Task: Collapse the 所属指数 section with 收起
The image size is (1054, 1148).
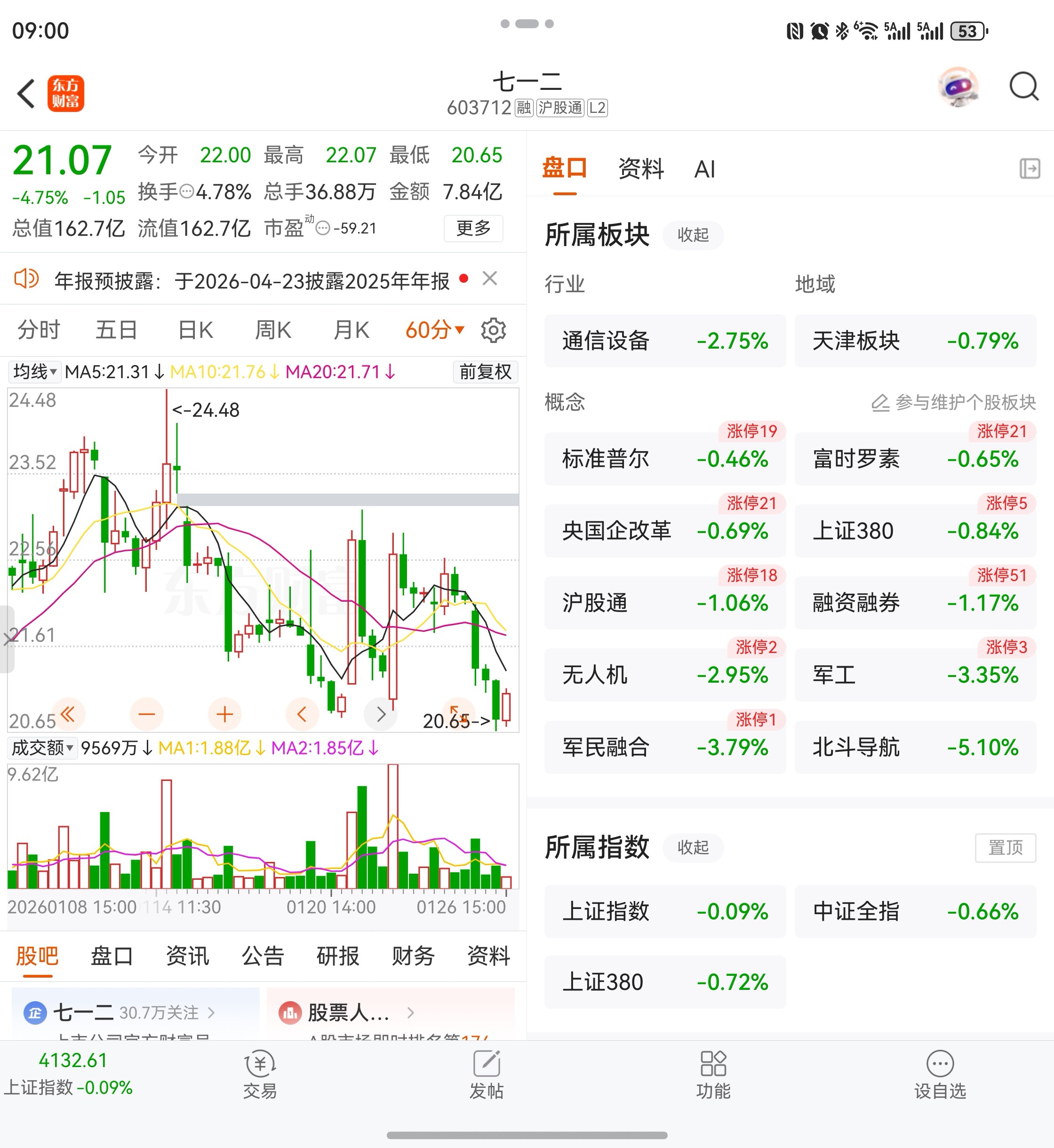Action: 693,847
